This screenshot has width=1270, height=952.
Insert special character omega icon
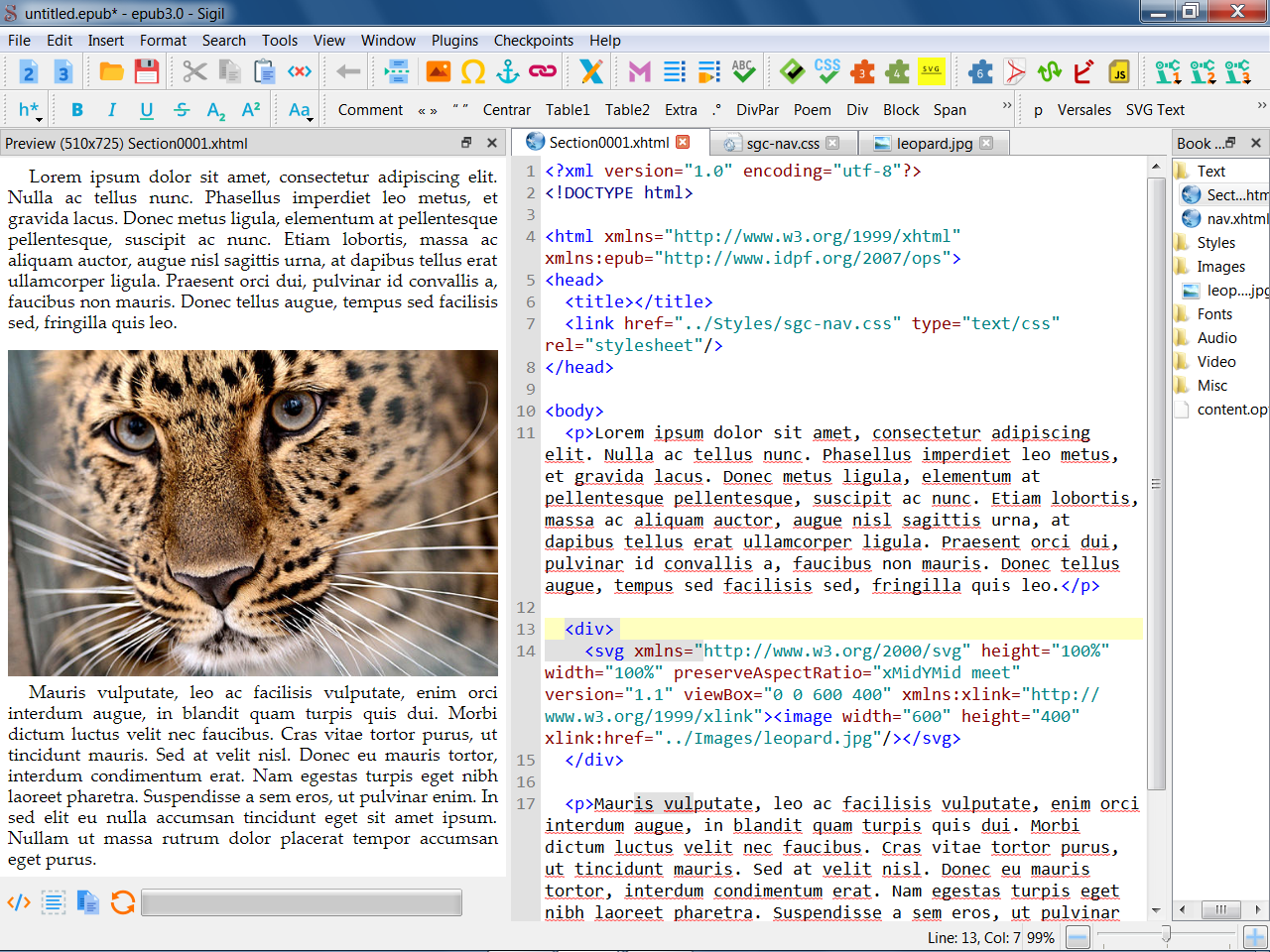click(473, 71)
